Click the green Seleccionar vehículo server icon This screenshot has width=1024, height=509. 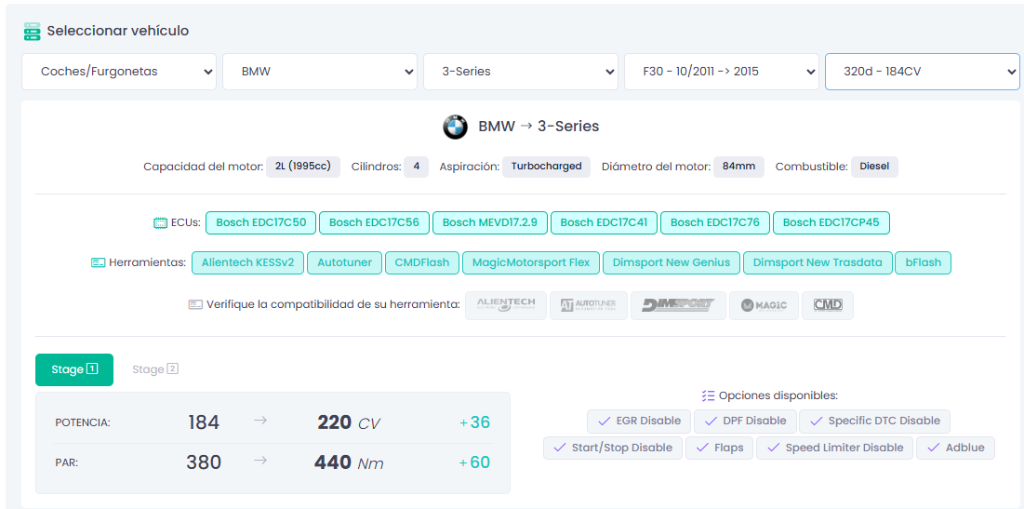tap(31, 31)
